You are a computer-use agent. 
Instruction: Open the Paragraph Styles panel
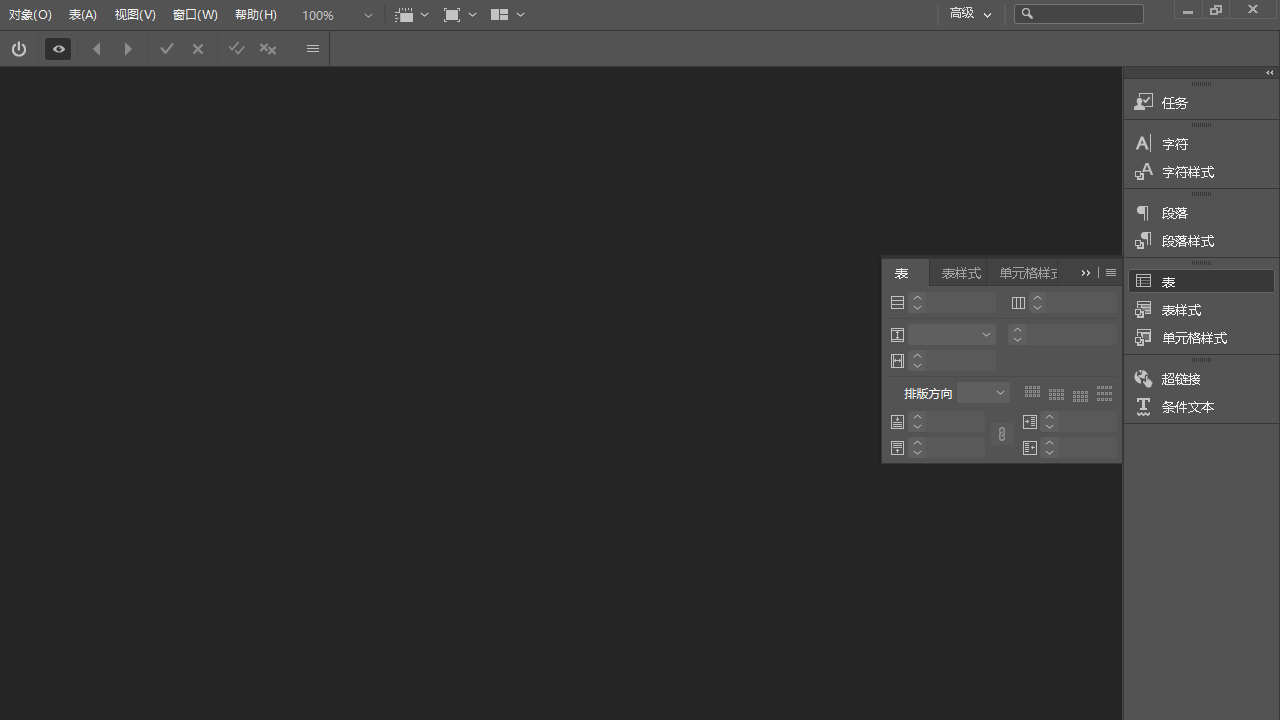[1188, 241]
